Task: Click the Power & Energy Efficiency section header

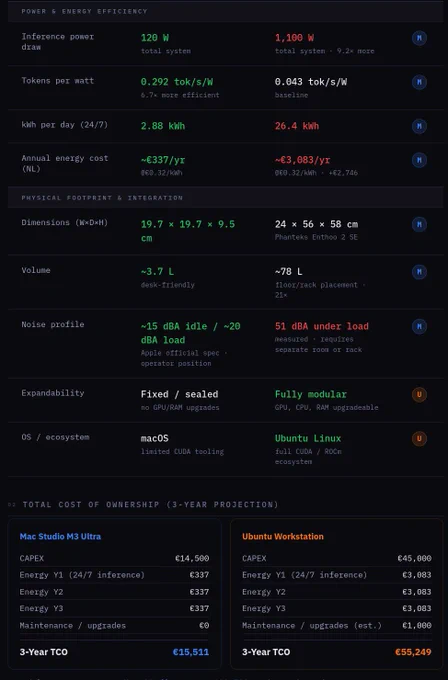Action: (x=84, y=11)
